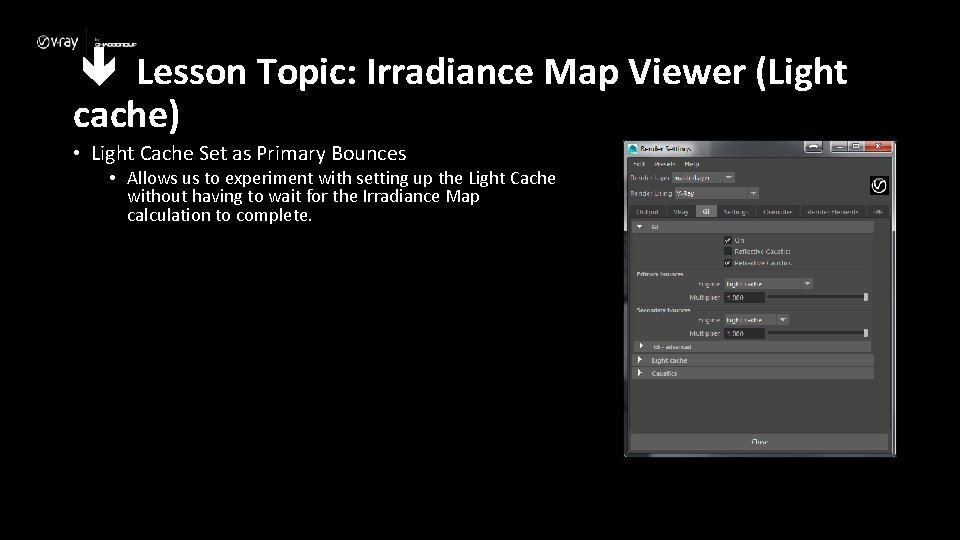Switch to the Settings tab
Screen dimensions: 960x540
(x=735, y=211)
